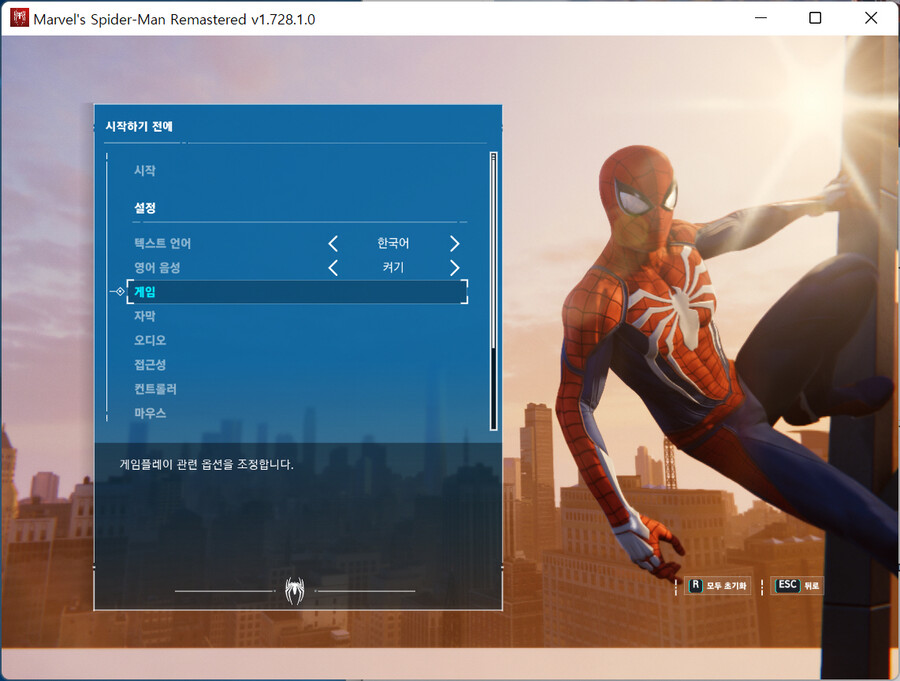This screenshot has width=900, height=681.
Task: Click the R key icon for reset all
Action: 695,585
